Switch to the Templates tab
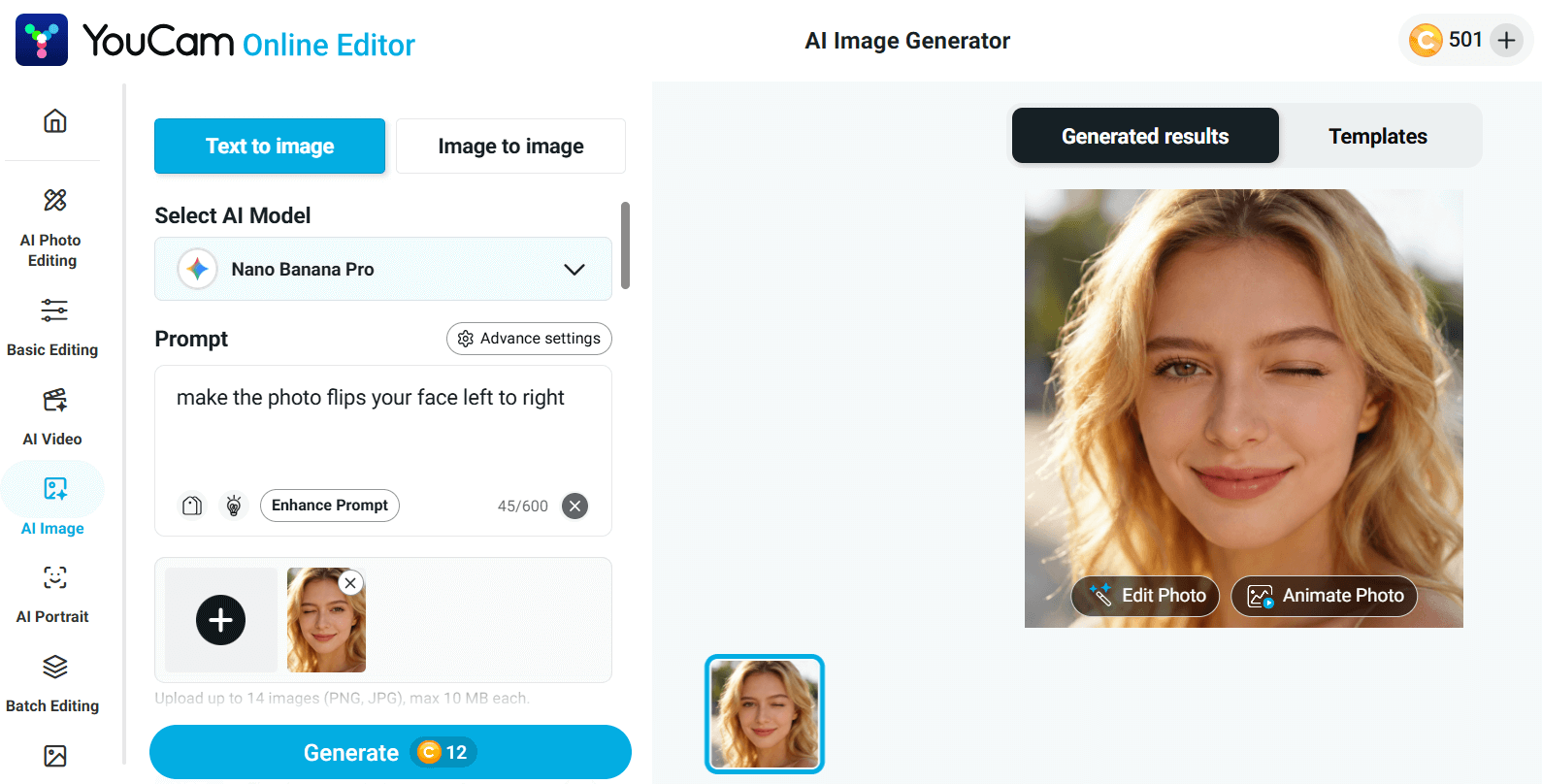Viewport: 1542px width, 784px height. click(x=1377, y=137)
